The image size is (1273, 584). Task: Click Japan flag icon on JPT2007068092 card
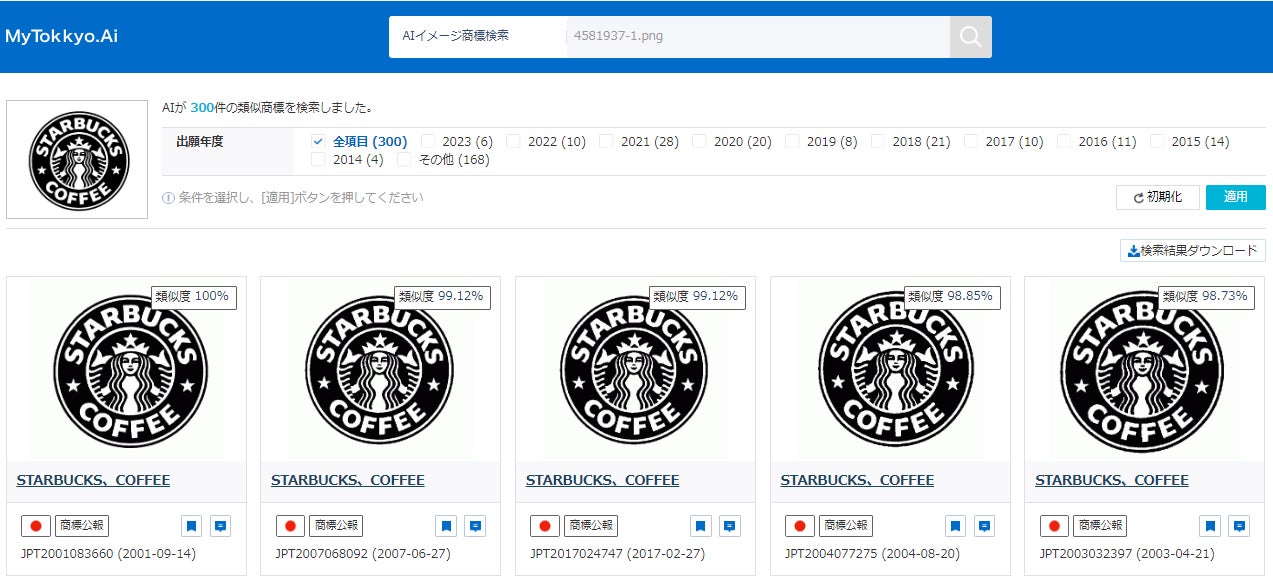290,525
